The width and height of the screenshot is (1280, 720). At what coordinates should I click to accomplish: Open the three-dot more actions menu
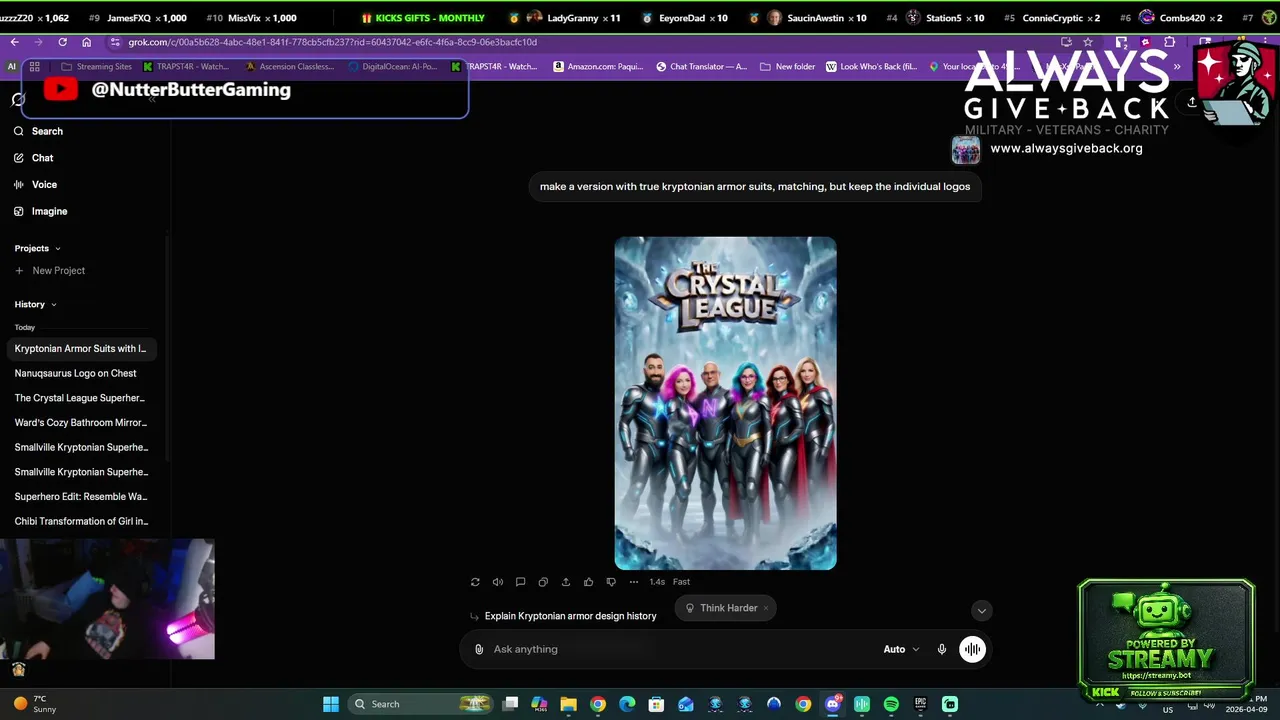tap(634, 582)
